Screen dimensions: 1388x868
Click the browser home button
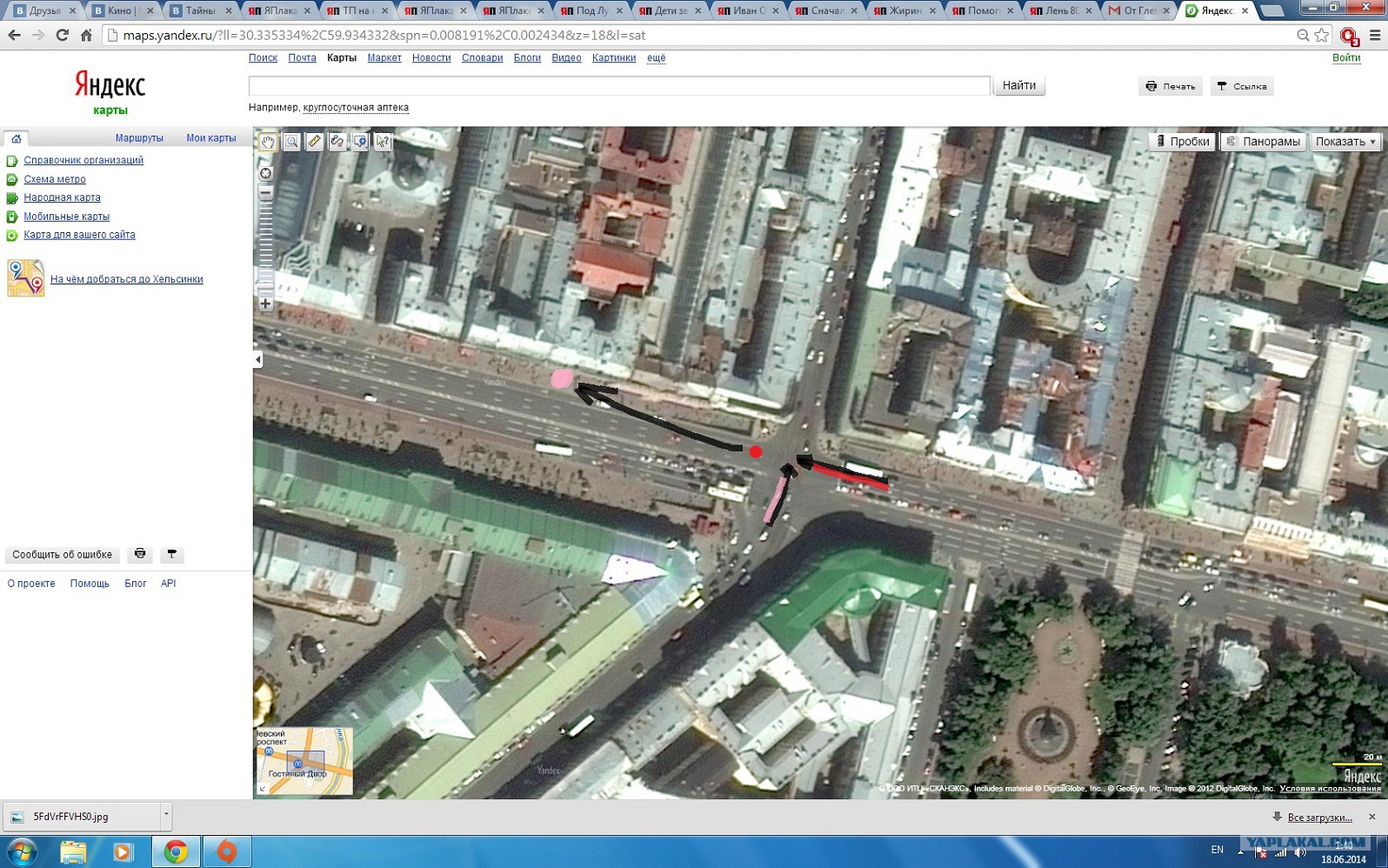(x=86, y=36)
